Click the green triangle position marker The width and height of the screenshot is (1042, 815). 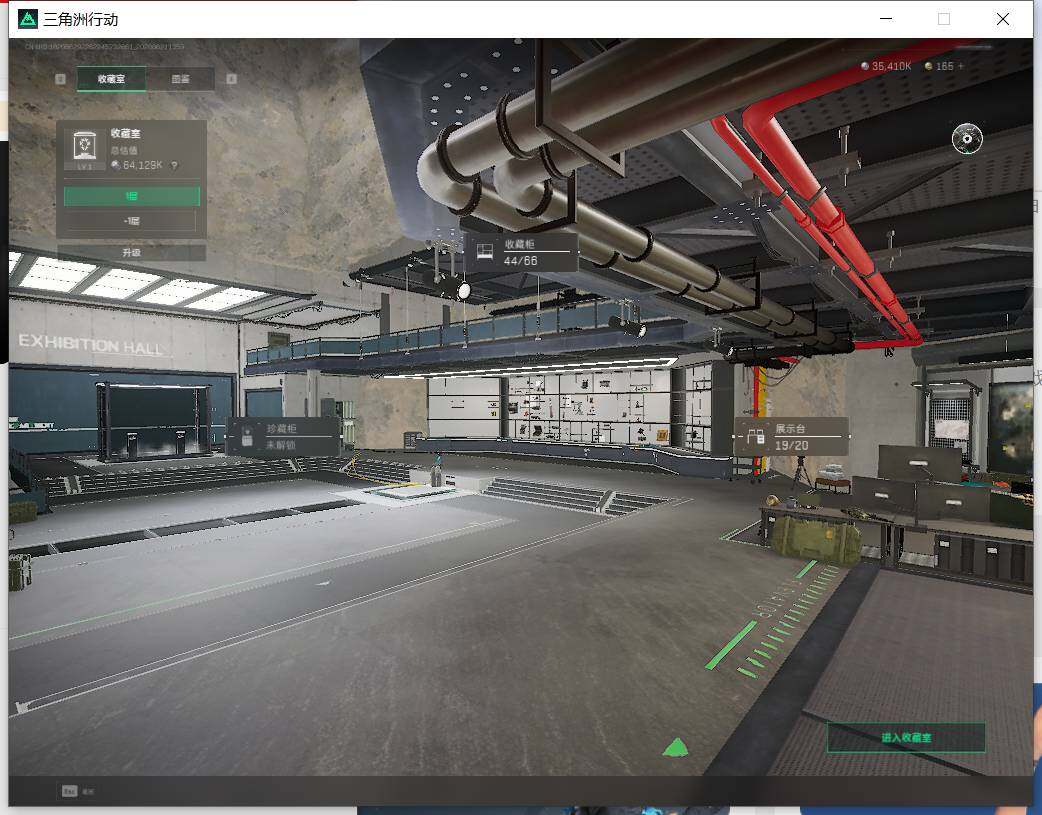[676, 748]
